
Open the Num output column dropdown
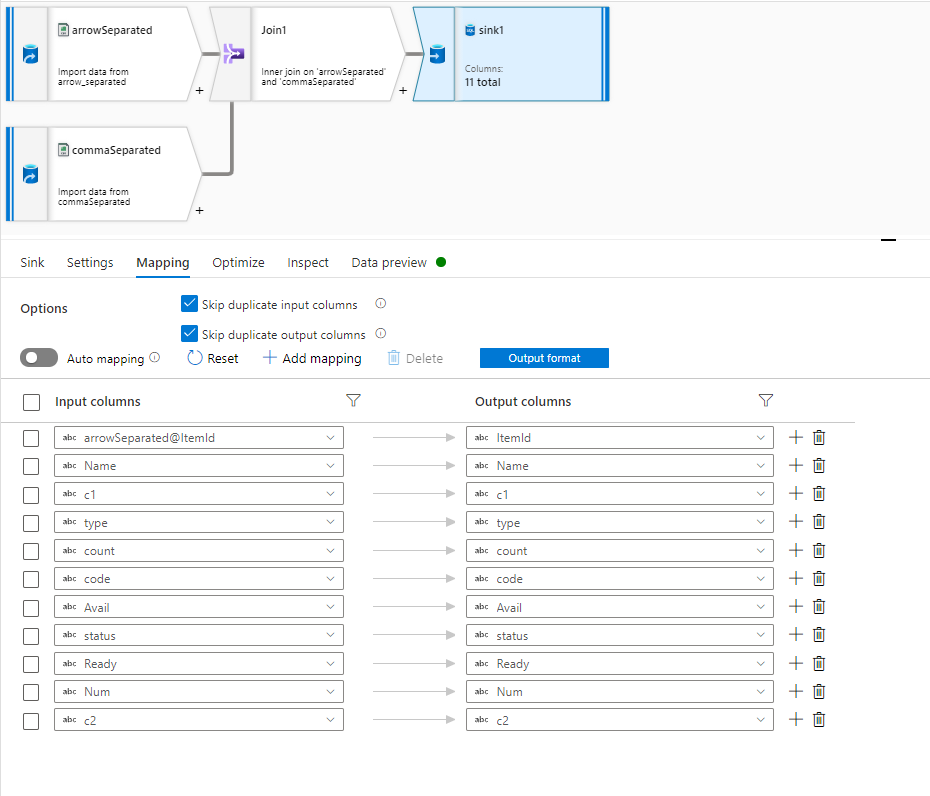coord(620,692)
